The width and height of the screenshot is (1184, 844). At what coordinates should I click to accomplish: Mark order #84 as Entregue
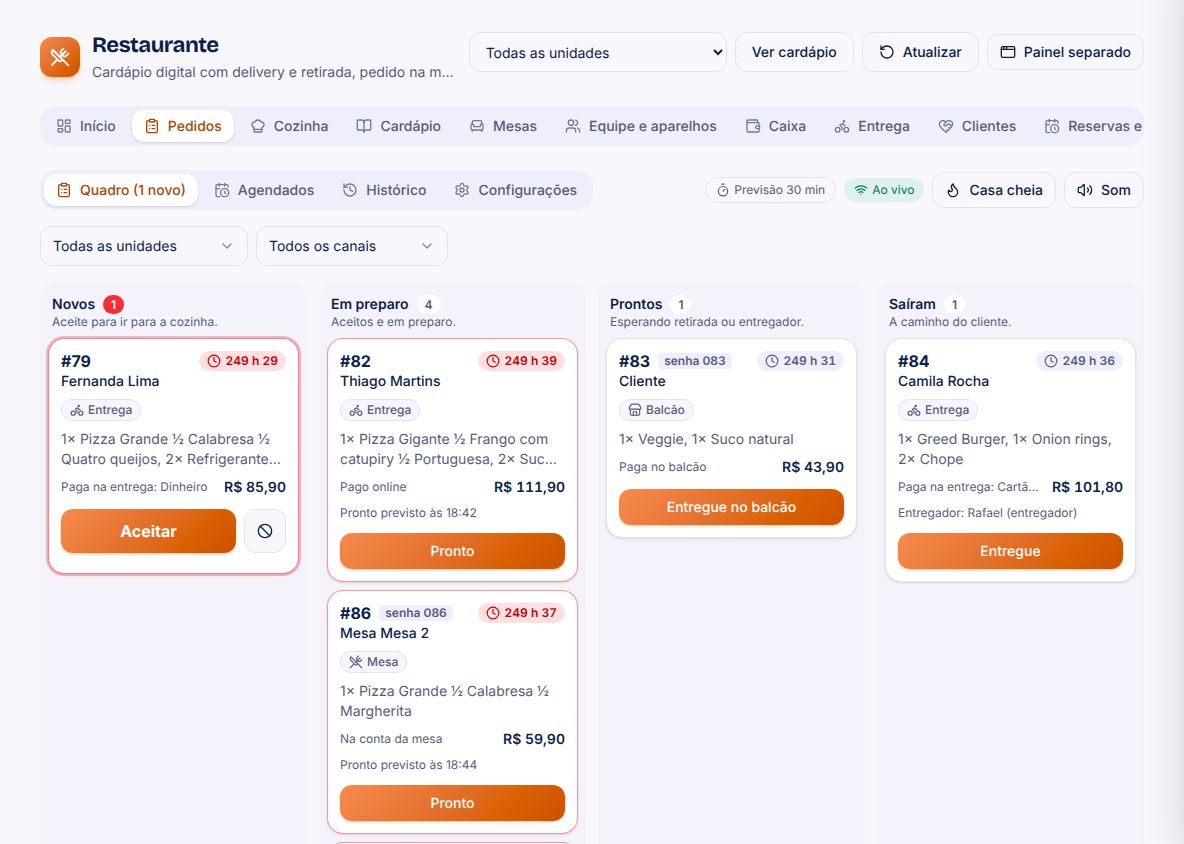pos(1010,551)
